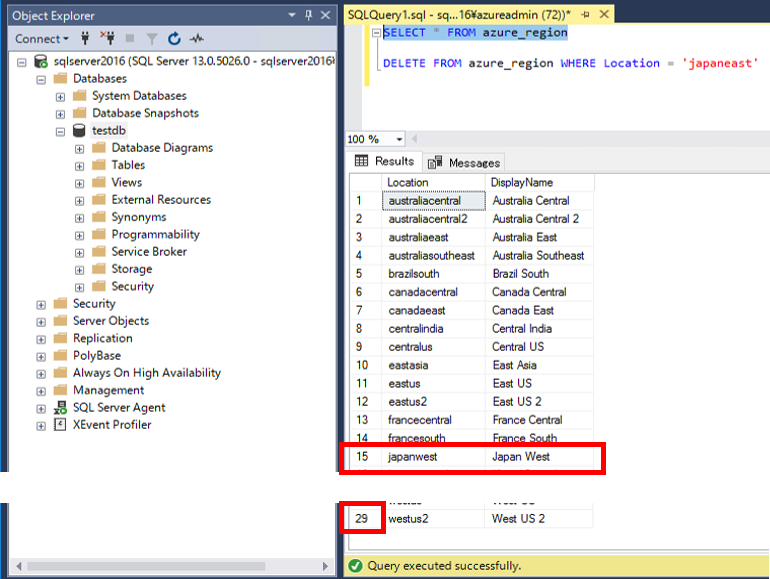Click the Messages tab icon
Image resolution: width=770 pixels, height=579 pixels.
coord(435,163)
